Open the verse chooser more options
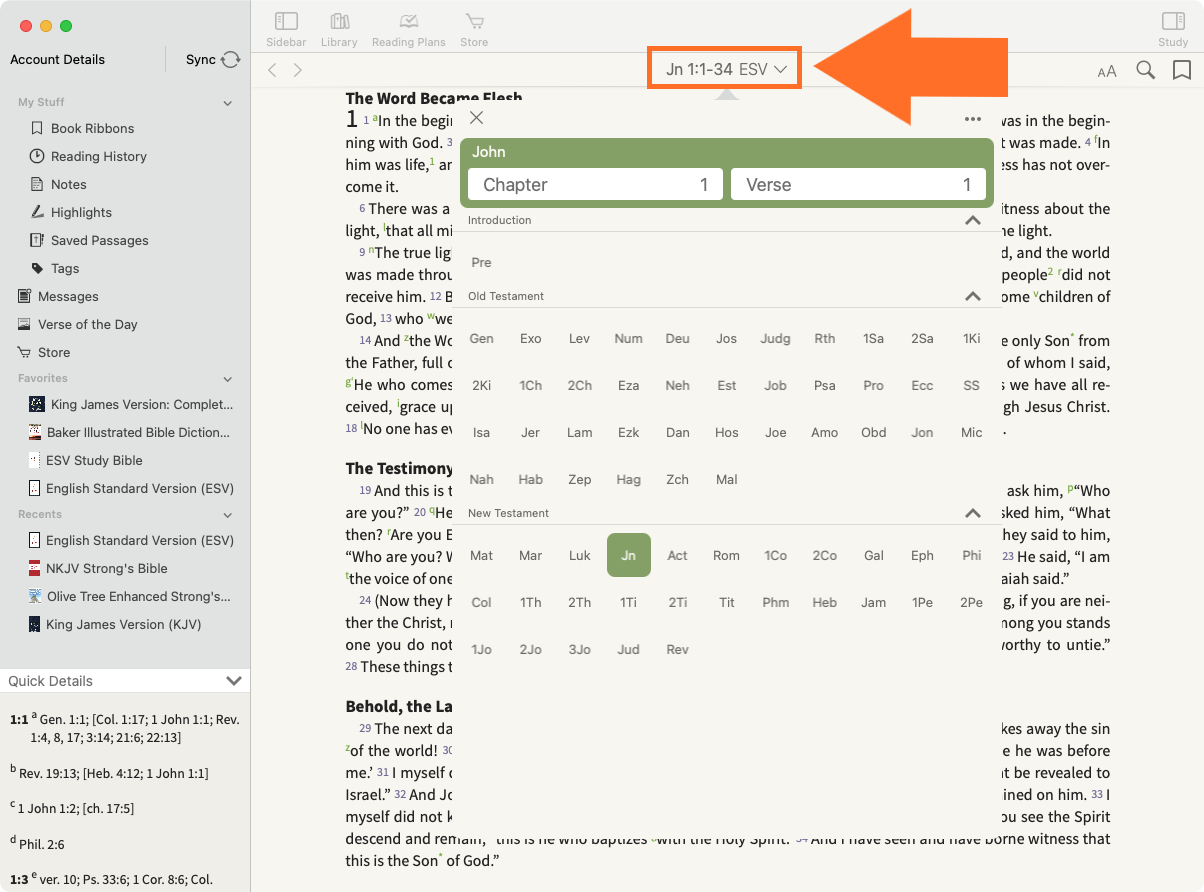Image resolution: width=1204 pixels, height=892 pixels. click(x=973, y=119)
